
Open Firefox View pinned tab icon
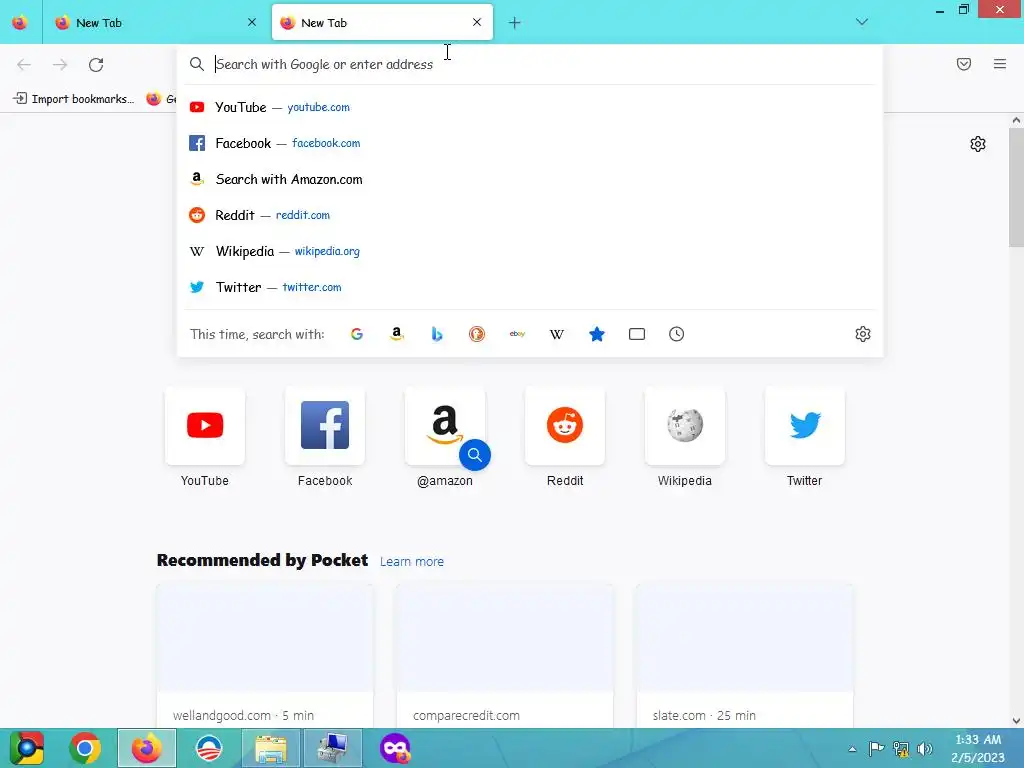(20, 23)
